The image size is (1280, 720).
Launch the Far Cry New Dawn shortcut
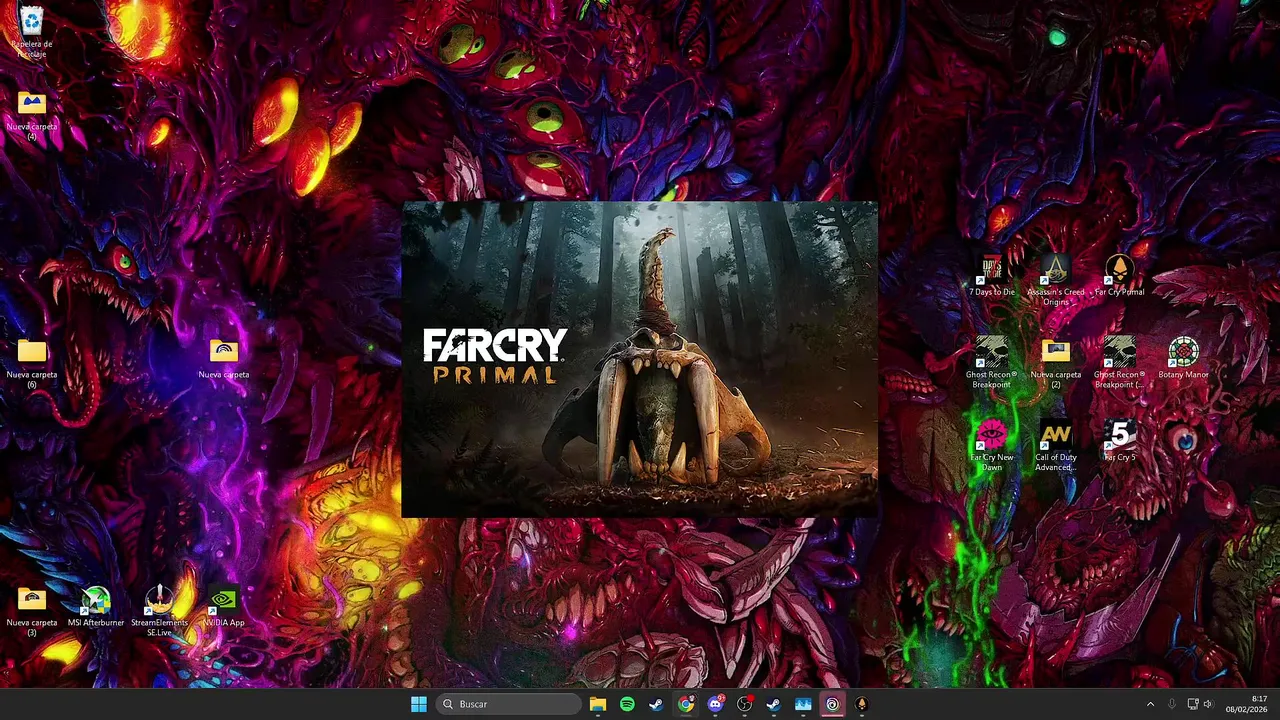(991, 446)
